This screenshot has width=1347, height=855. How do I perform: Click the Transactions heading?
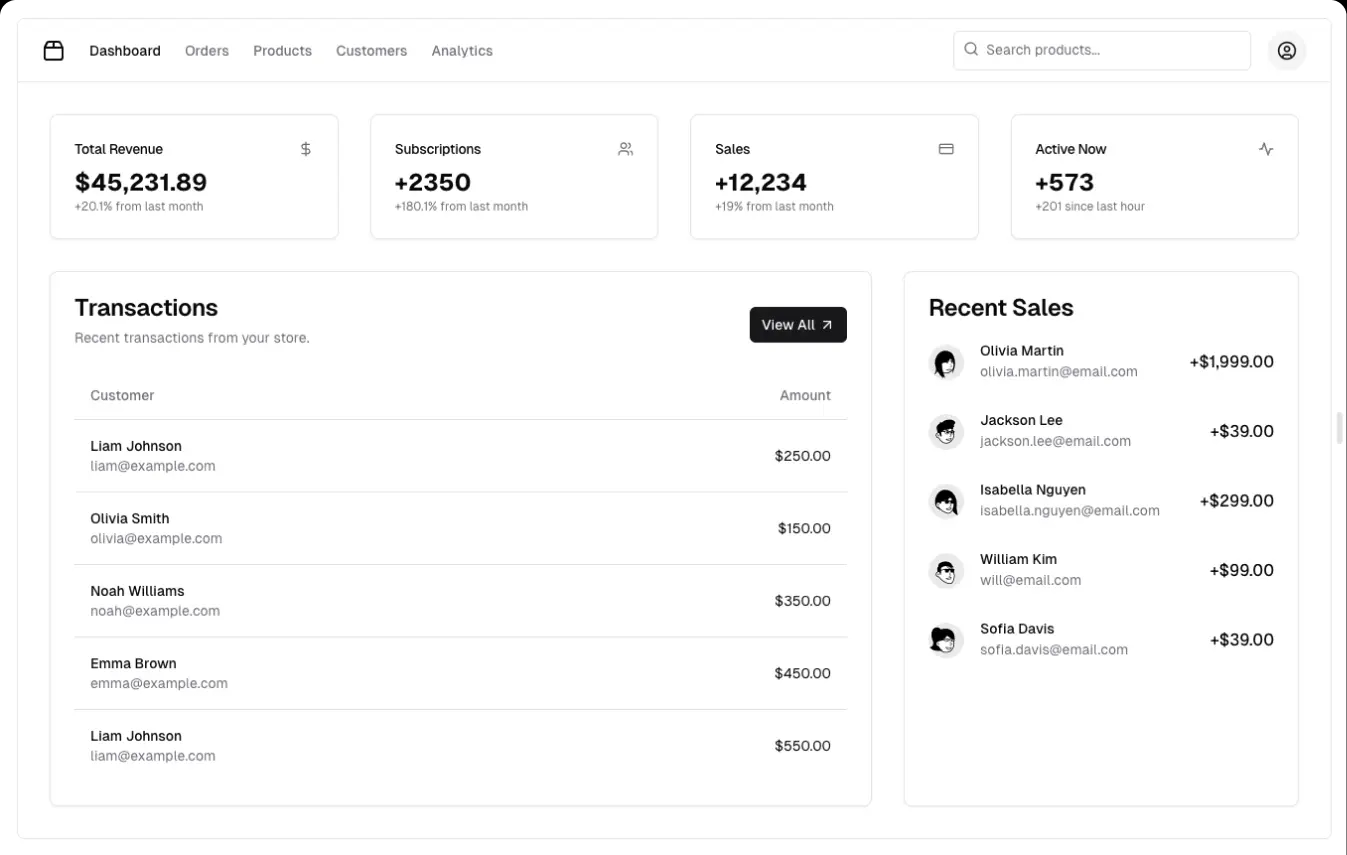[x=146, y=308]
